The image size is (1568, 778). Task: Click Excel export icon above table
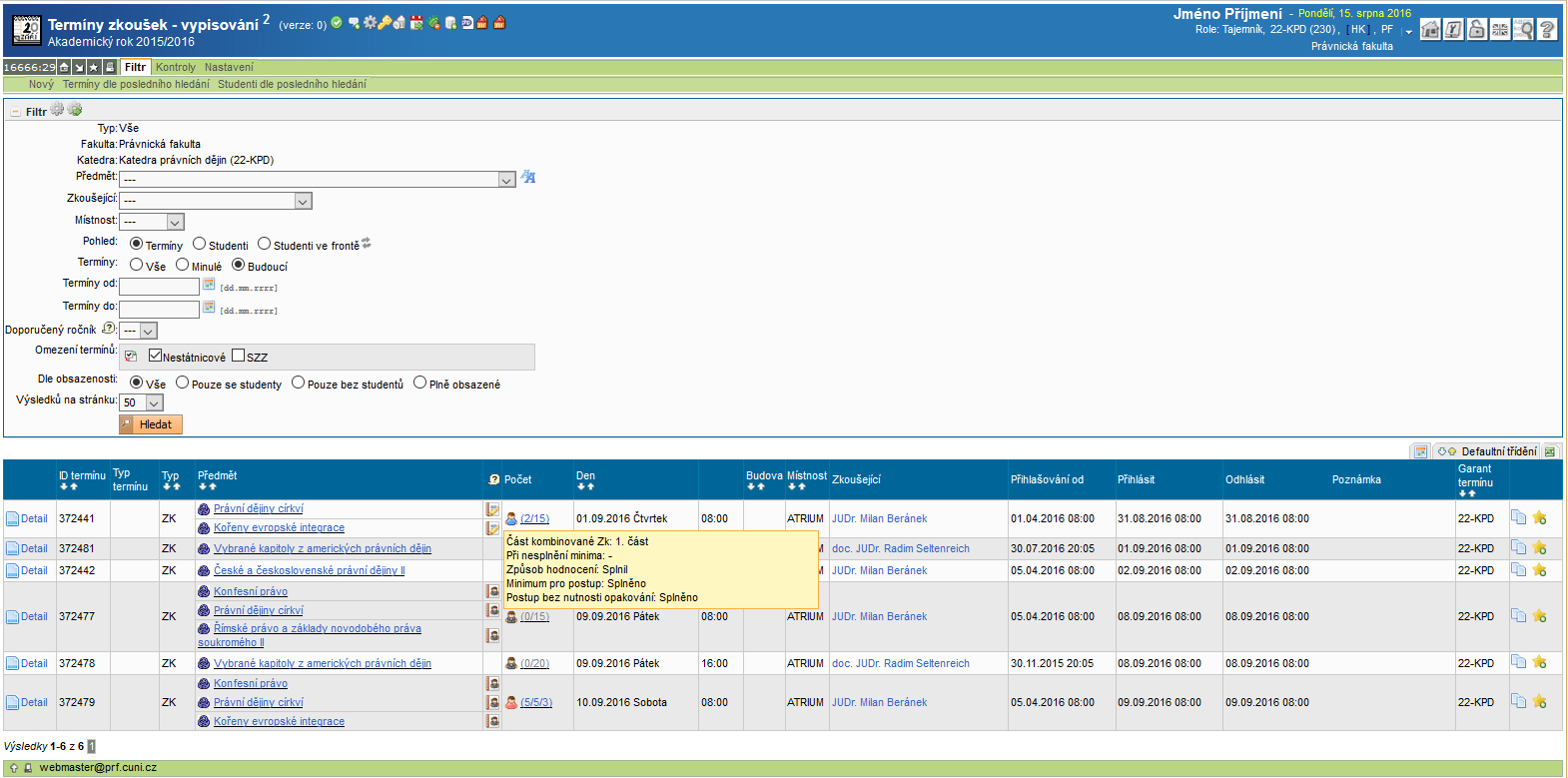point(1550,451)
